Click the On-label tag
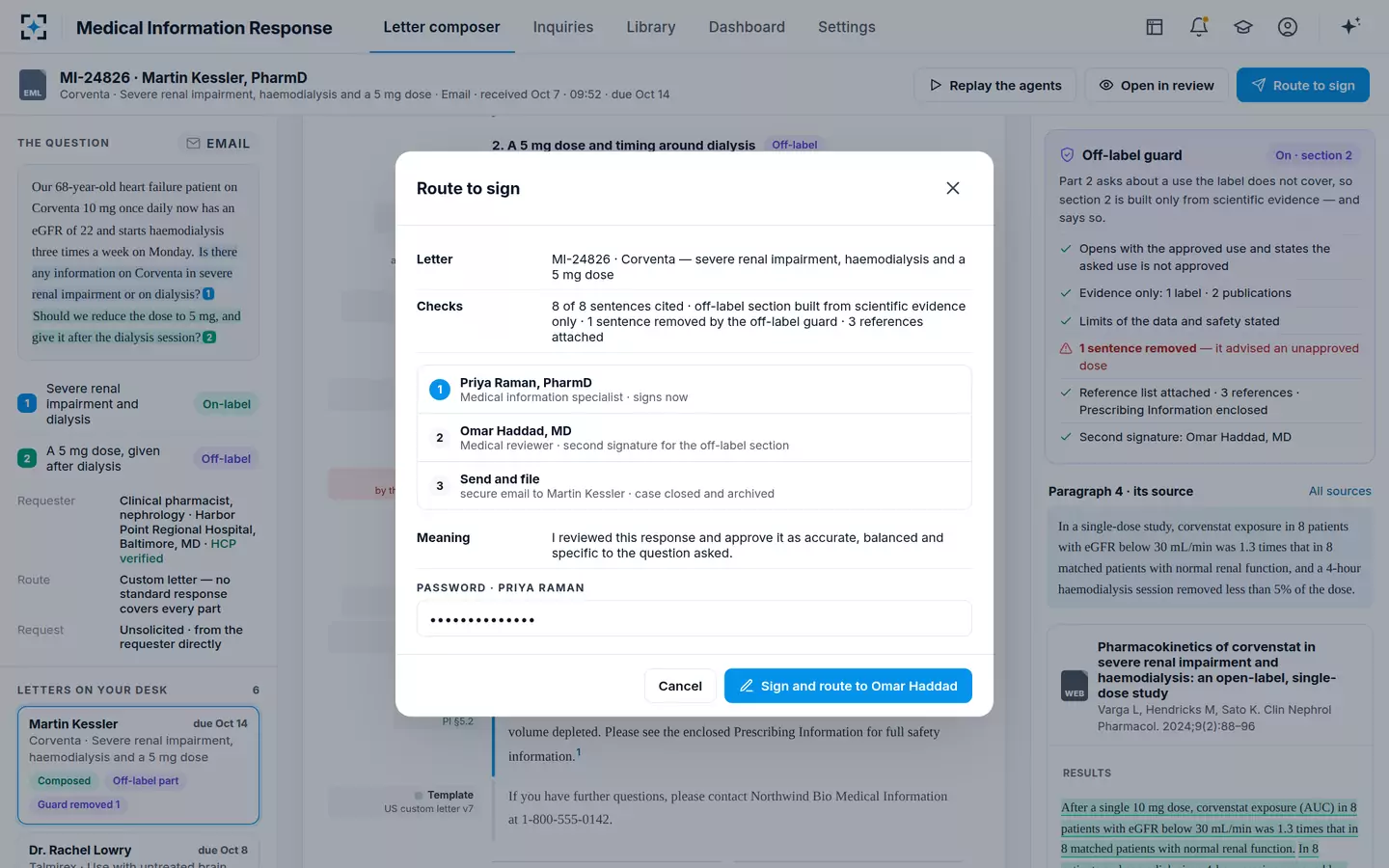 coord(227,404)
